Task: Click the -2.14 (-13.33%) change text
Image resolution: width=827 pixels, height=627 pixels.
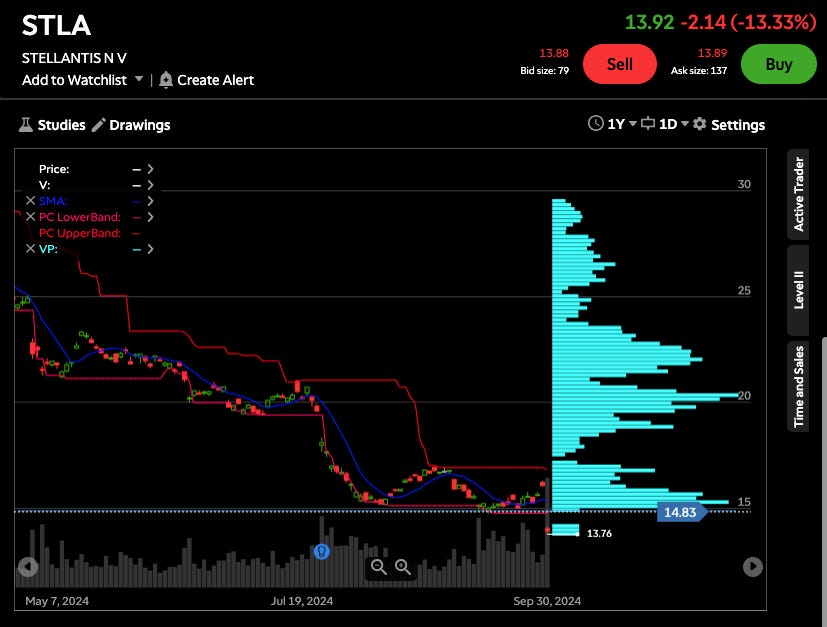Action: (x=748, y=22)
